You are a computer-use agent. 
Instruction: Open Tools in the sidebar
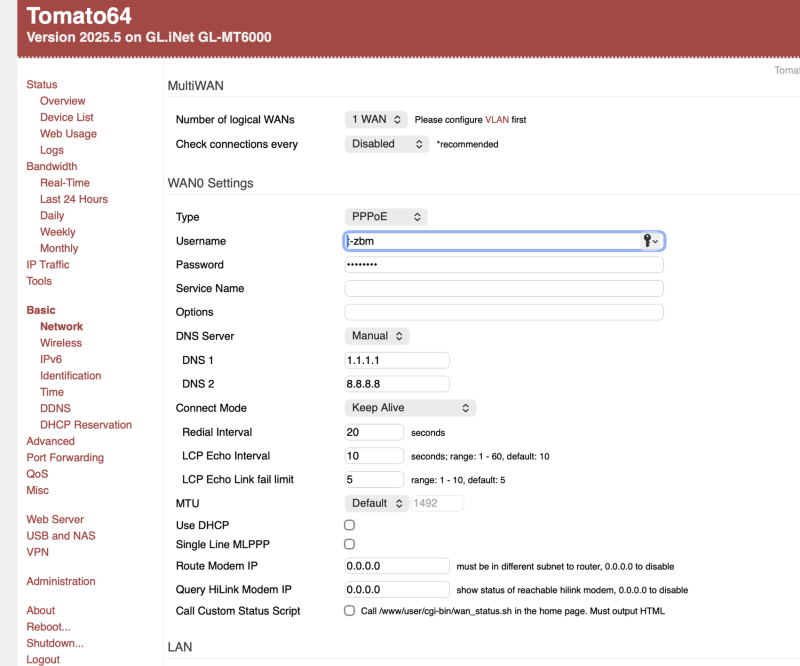[39, 281]
